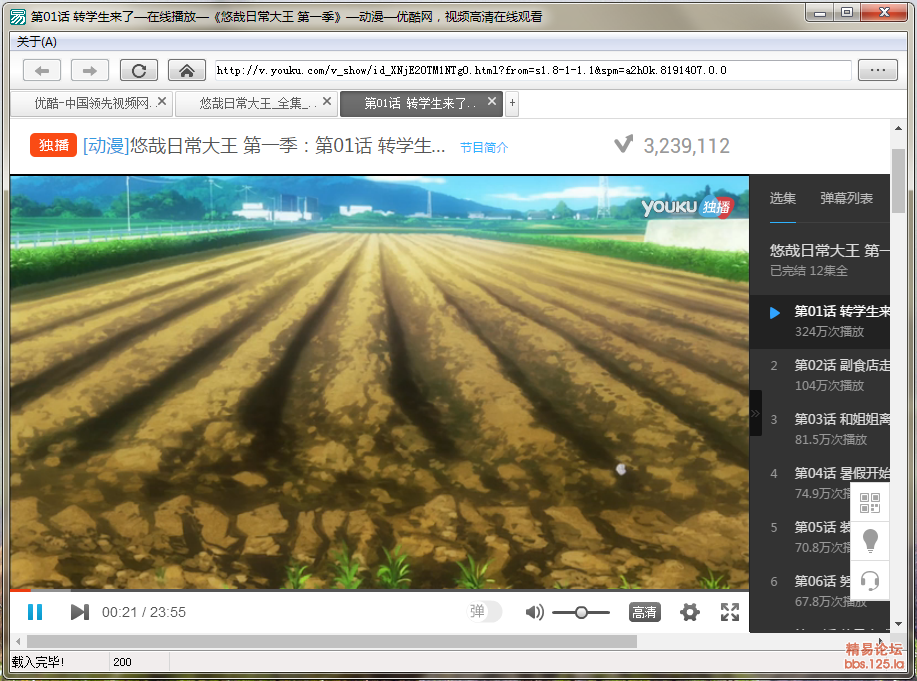This screenshot has width=917, height=681.
Task: Play episode 第02话 副食店
Action: 820,375
